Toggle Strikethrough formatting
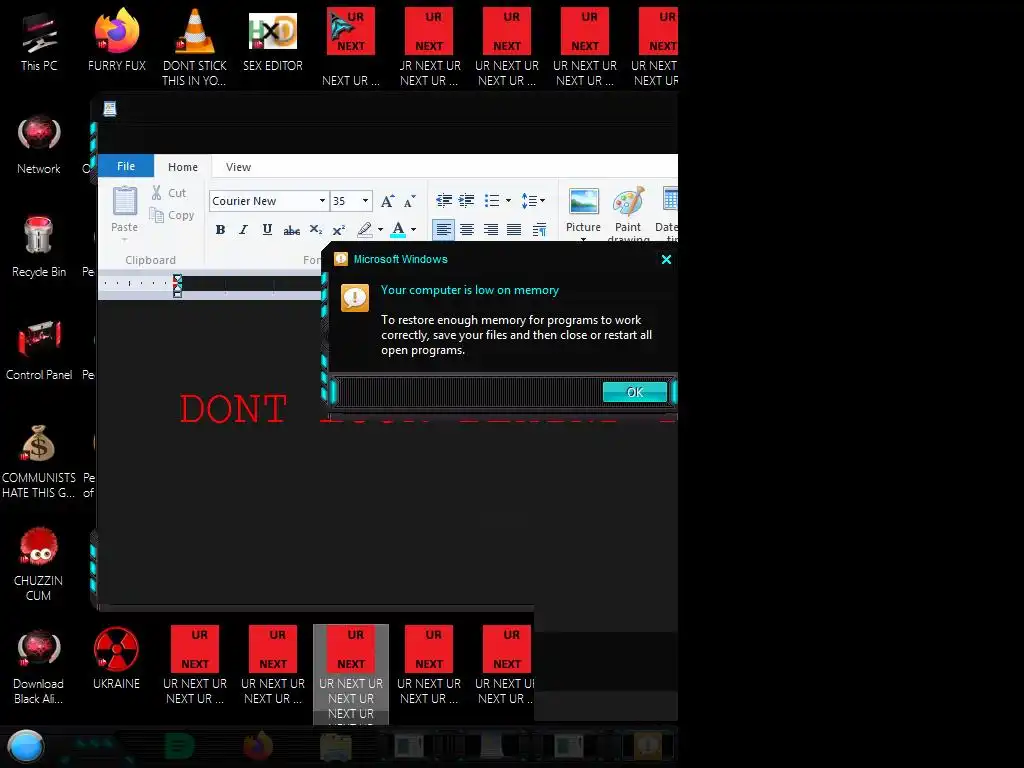 [291, 229]
